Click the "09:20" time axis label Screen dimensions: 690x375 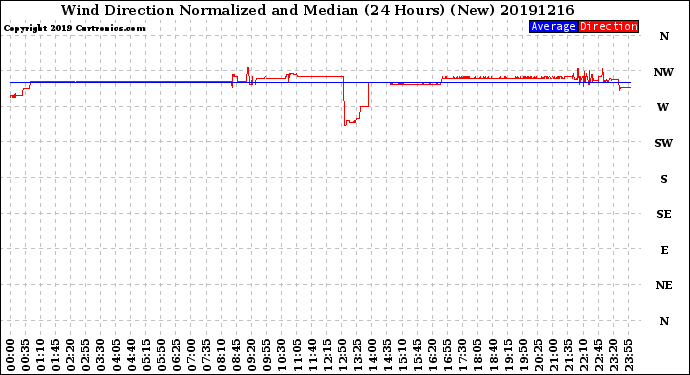[x=252, y=355]
